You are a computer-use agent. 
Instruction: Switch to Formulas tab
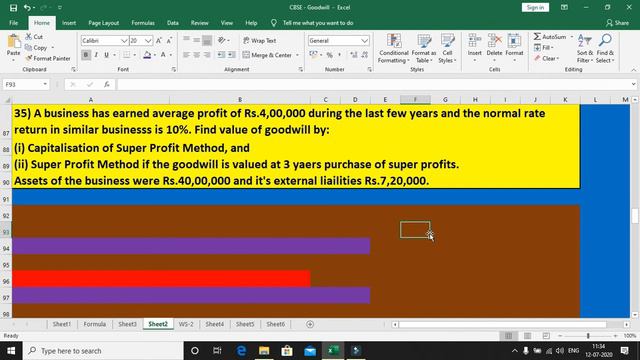click(x=143, y=23)
